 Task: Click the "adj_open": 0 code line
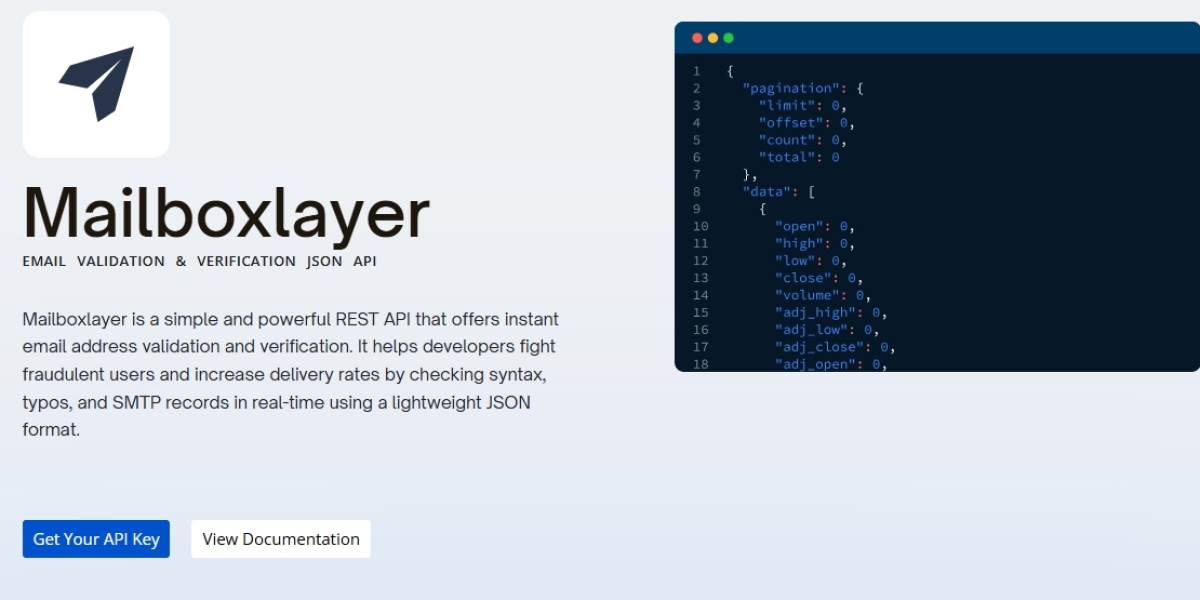(x=831, y=364)
